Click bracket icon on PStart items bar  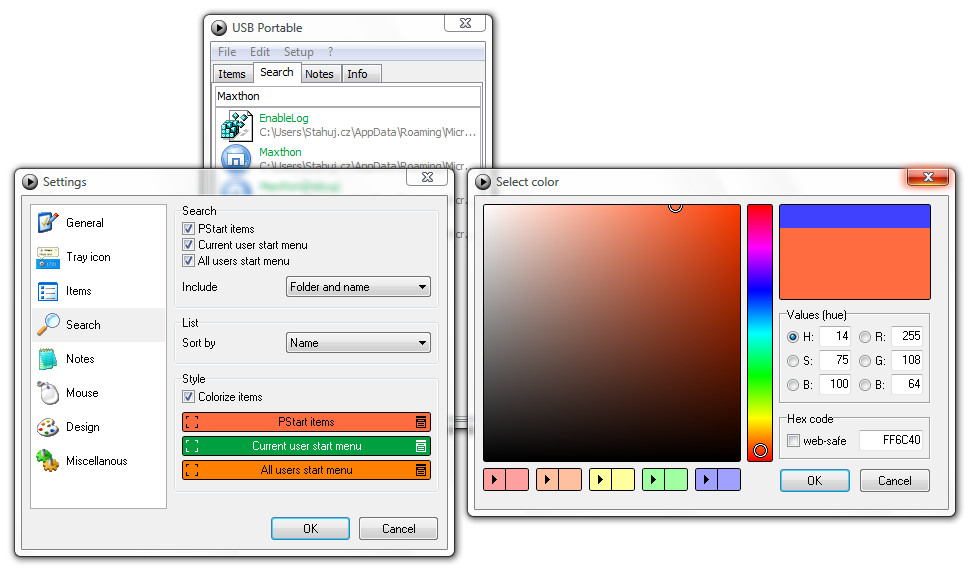pyautogui.click(x=192, y=422)
